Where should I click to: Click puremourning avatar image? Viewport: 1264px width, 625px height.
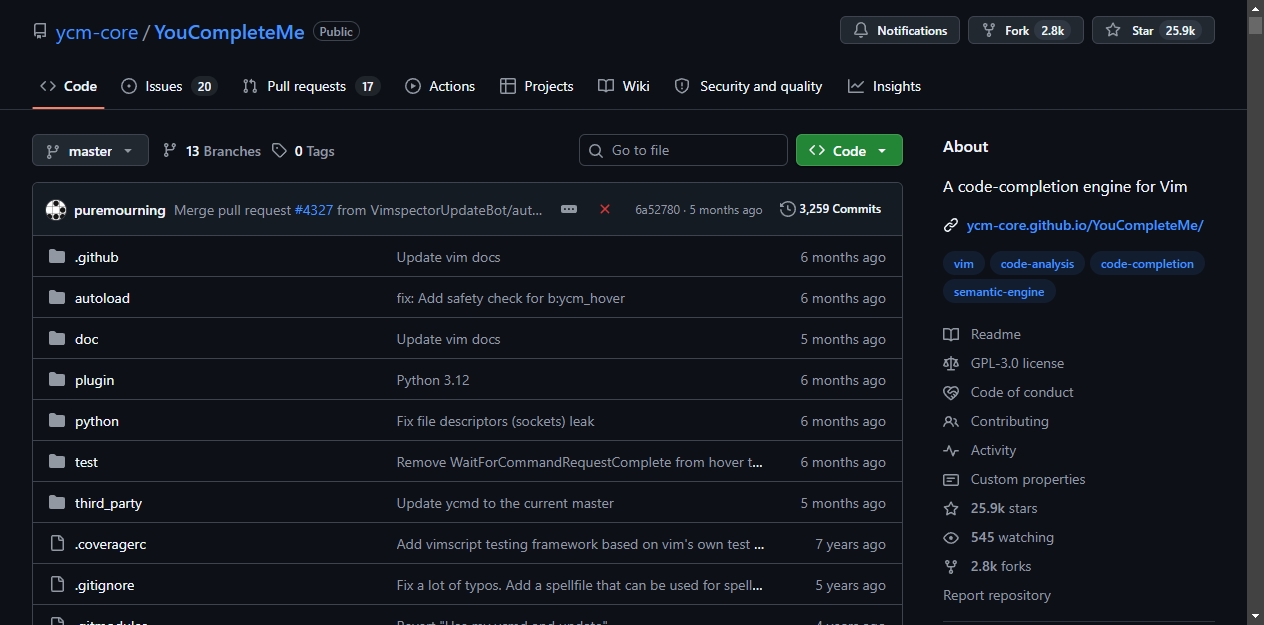click(x=56, y=210)
